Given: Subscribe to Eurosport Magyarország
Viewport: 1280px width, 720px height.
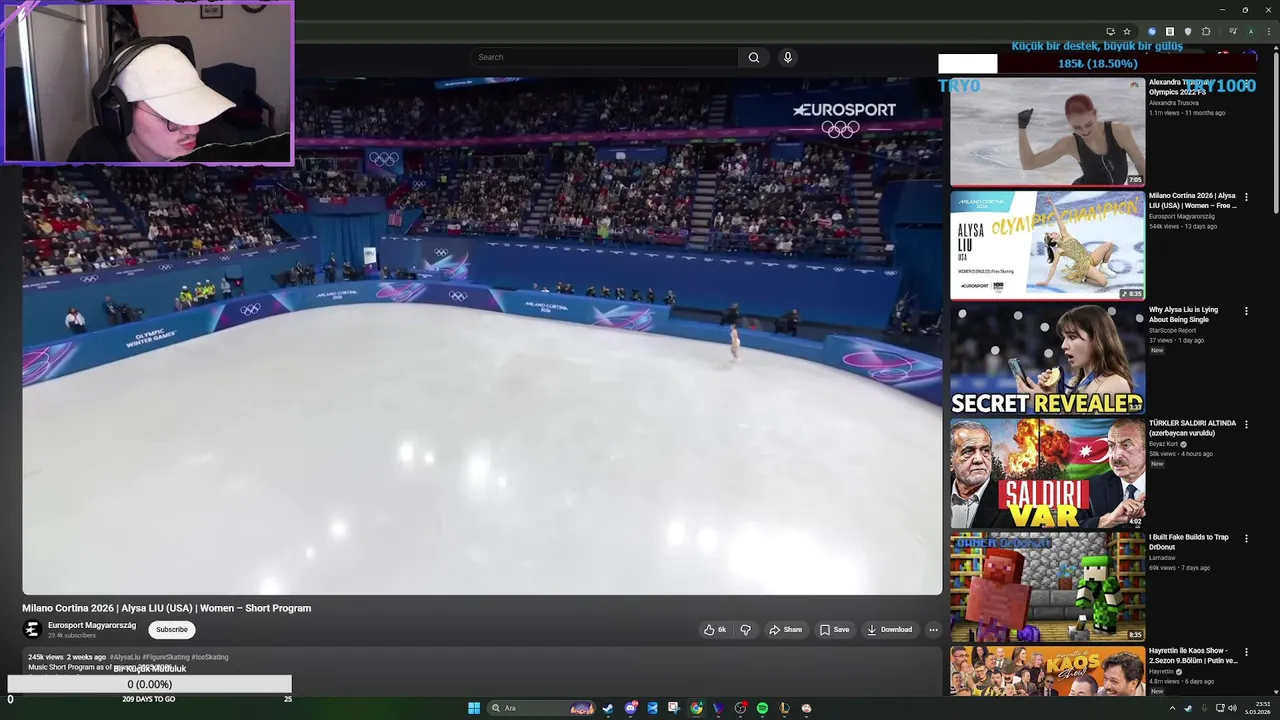Looking at the screenshot, I should pyautogui.click(x=172, y=630).
